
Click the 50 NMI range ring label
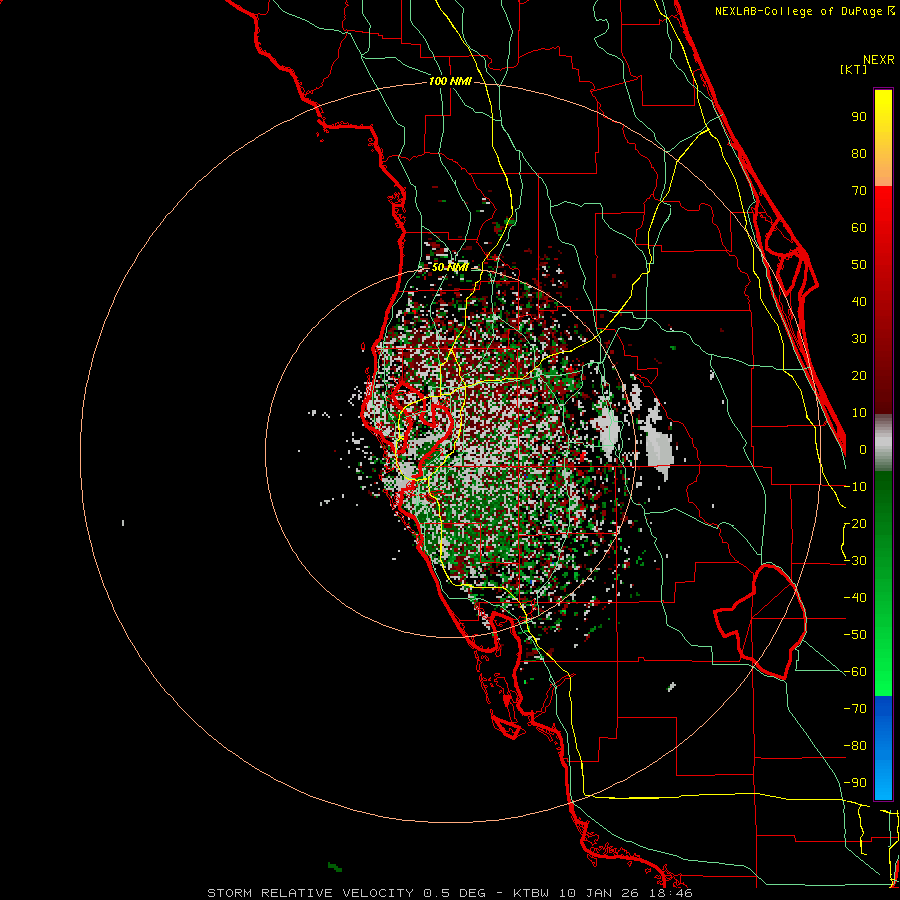(x=450, y=267)
